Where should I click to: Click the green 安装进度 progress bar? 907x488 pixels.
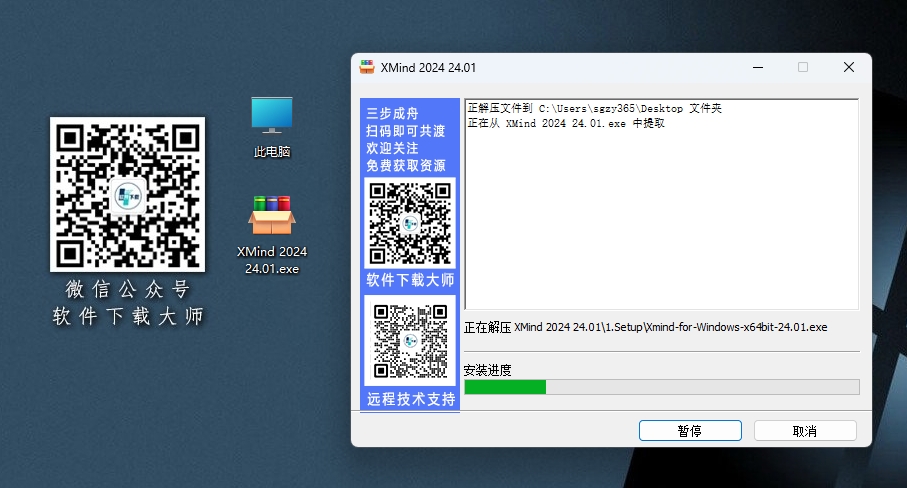[662, 387]
